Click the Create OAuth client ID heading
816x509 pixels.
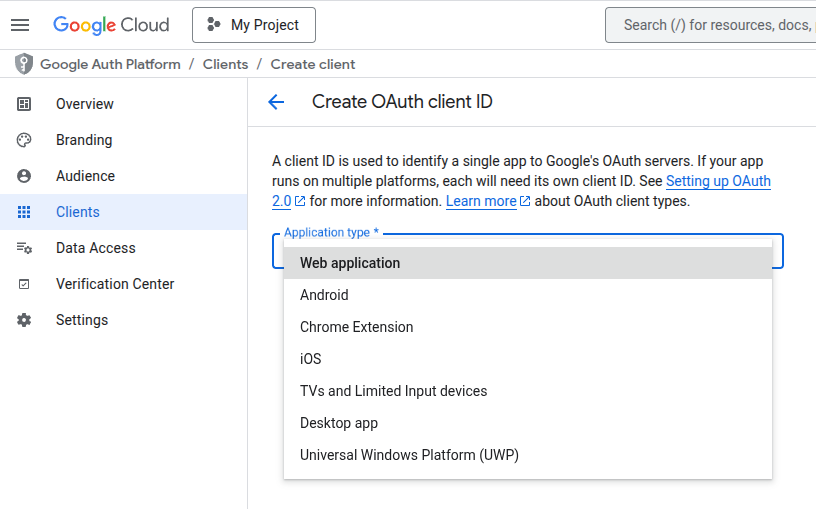pos(402,102)
